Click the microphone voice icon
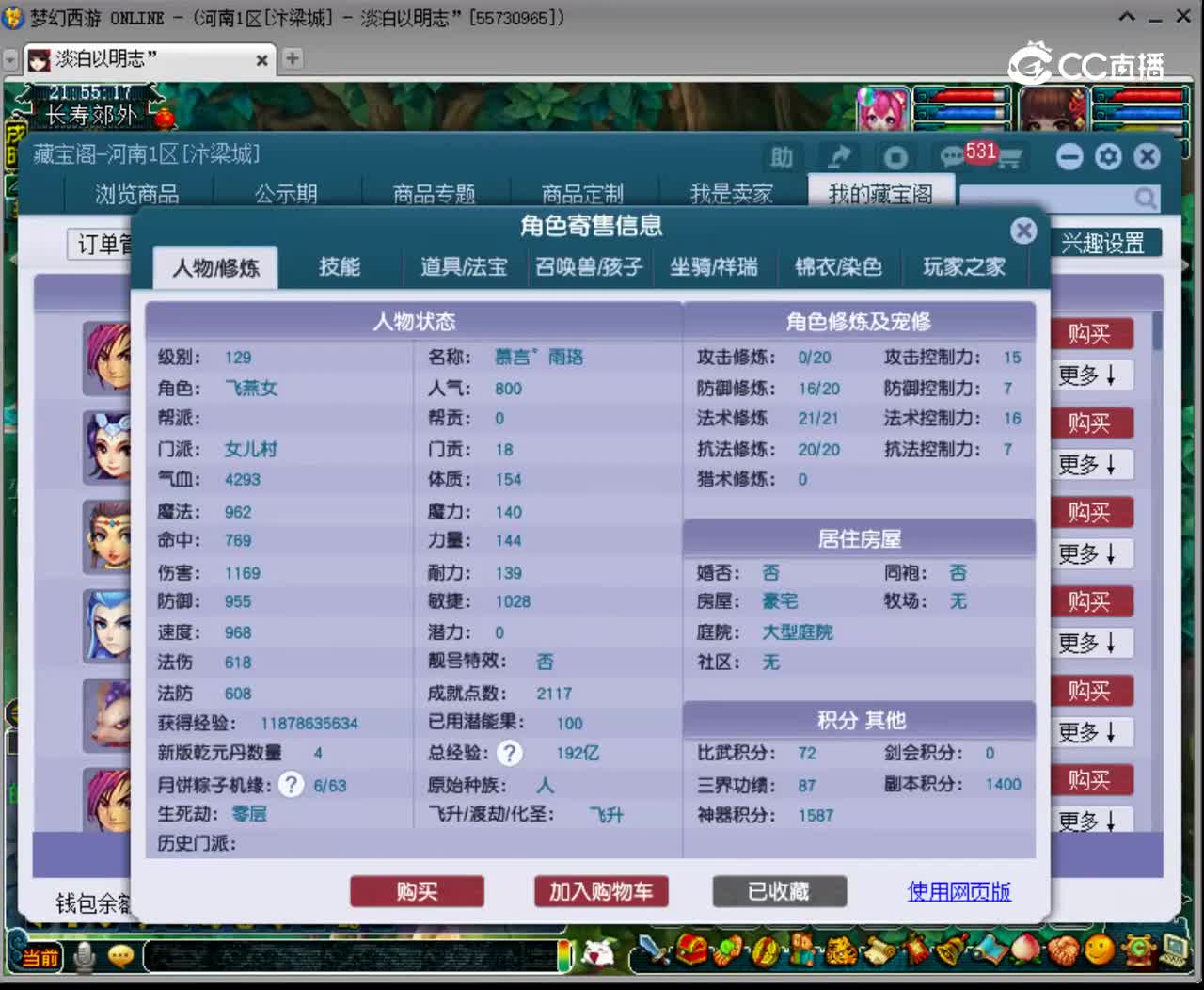 coord(85,956)
